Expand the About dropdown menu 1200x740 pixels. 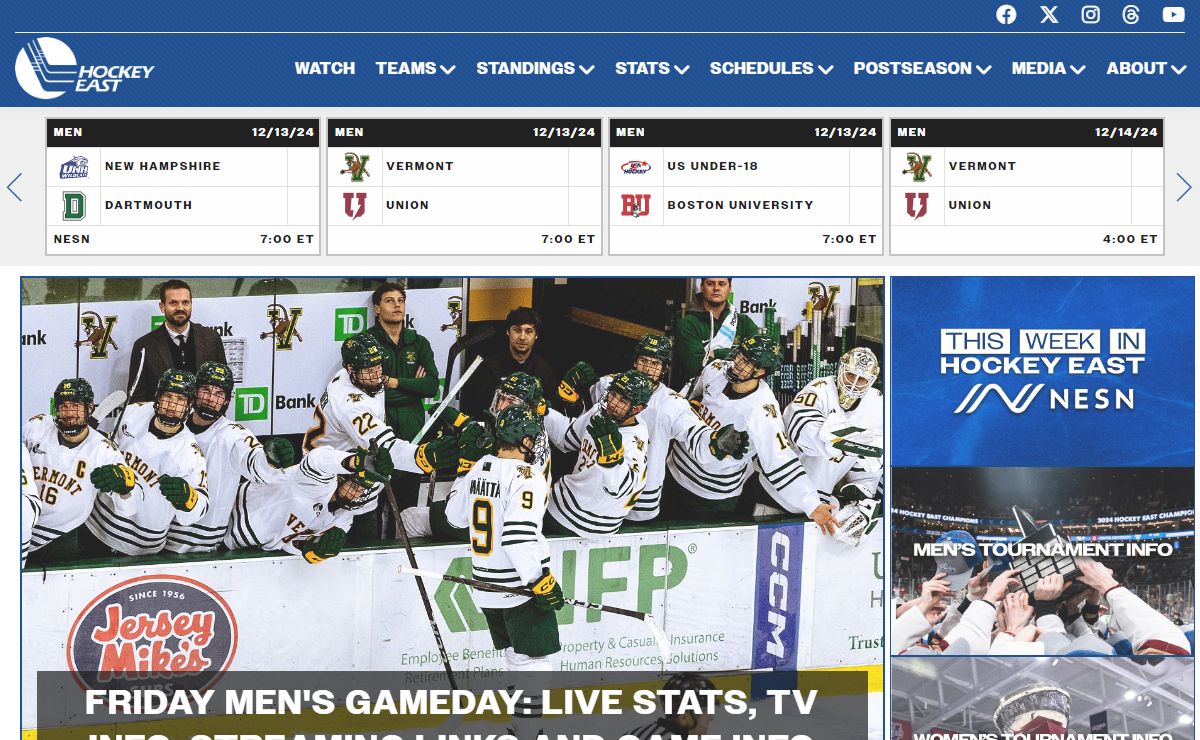[1146, 68]
